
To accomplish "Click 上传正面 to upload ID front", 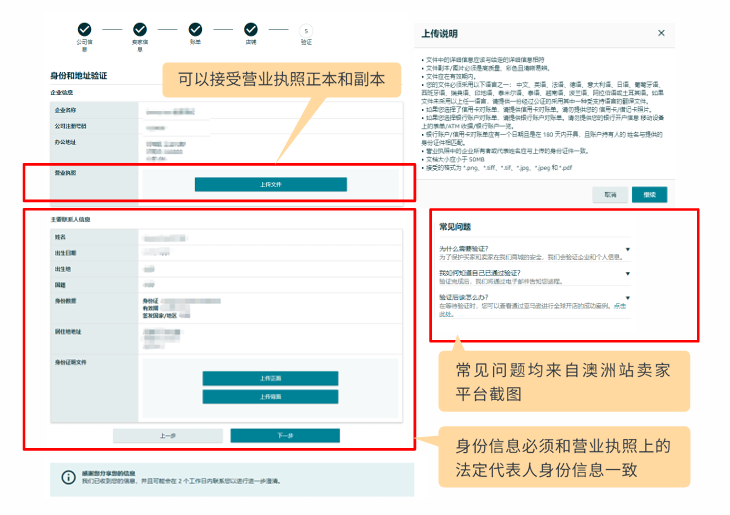I will pyautogui.click(x=270, y=378).
